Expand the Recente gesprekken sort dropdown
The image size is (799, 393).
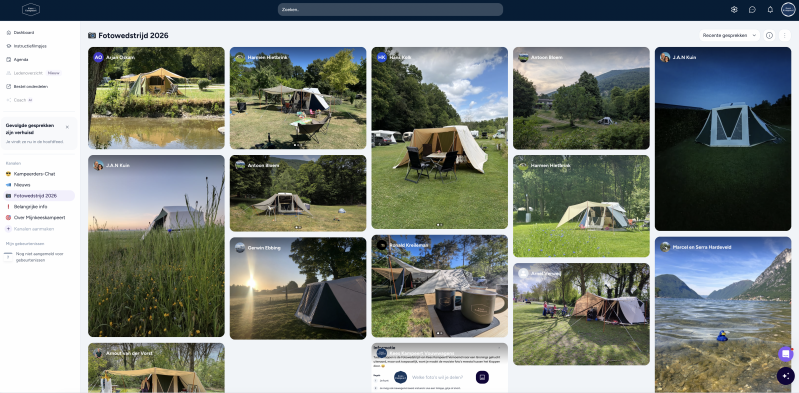pos(729,35)
